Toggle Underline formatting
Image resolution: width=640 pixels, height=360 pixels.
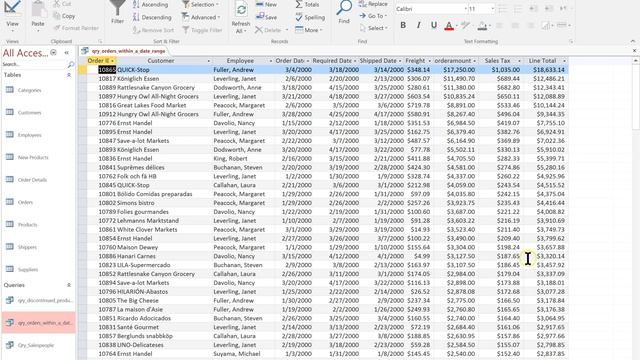[x=434, y=25]
